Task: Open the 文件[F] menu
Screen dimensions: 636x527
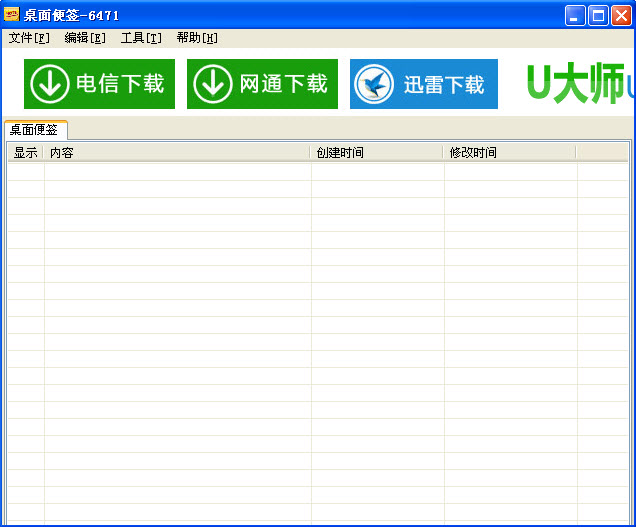Action: [29, 38]
